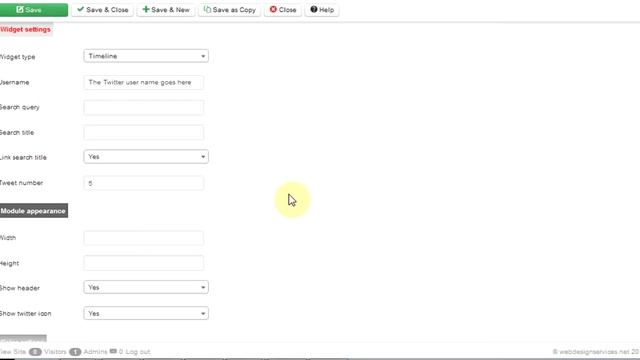Click the green Save button

click(x=33, y=10)
